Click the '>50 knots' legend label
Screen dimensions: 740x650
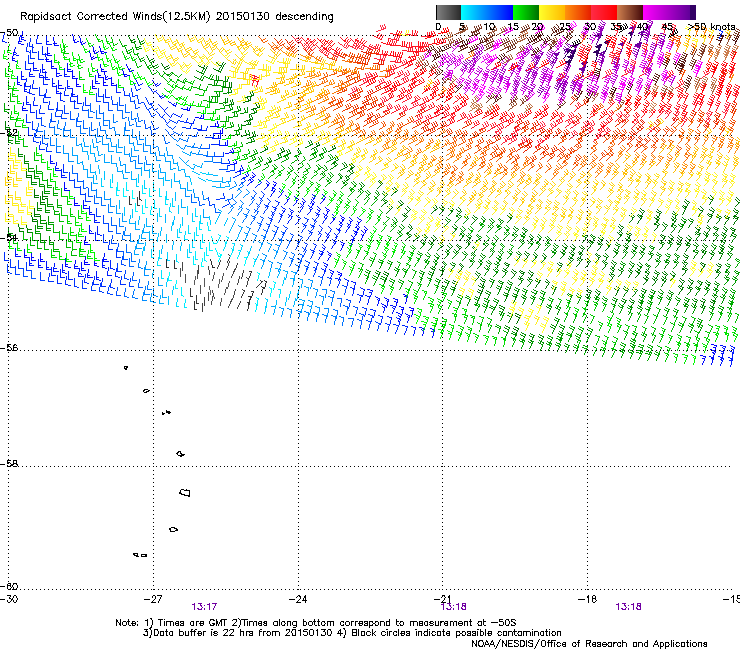point(711,27)
